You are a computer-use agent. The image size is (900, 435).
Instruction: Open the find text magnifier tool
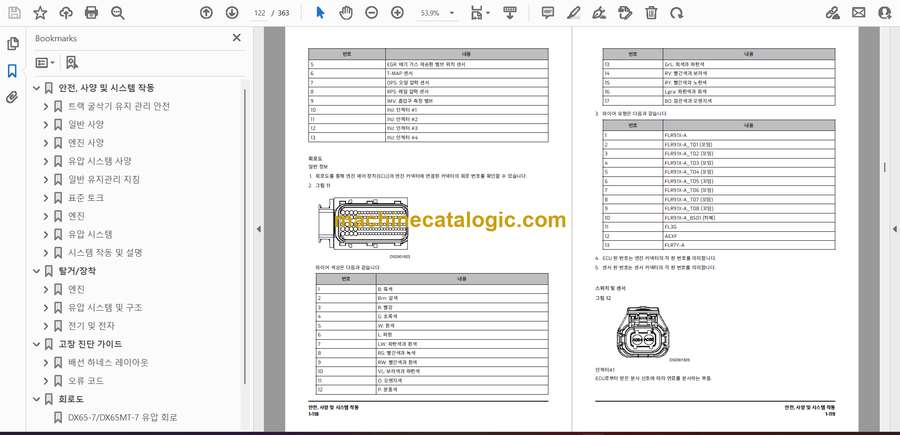tap(118, 13)
